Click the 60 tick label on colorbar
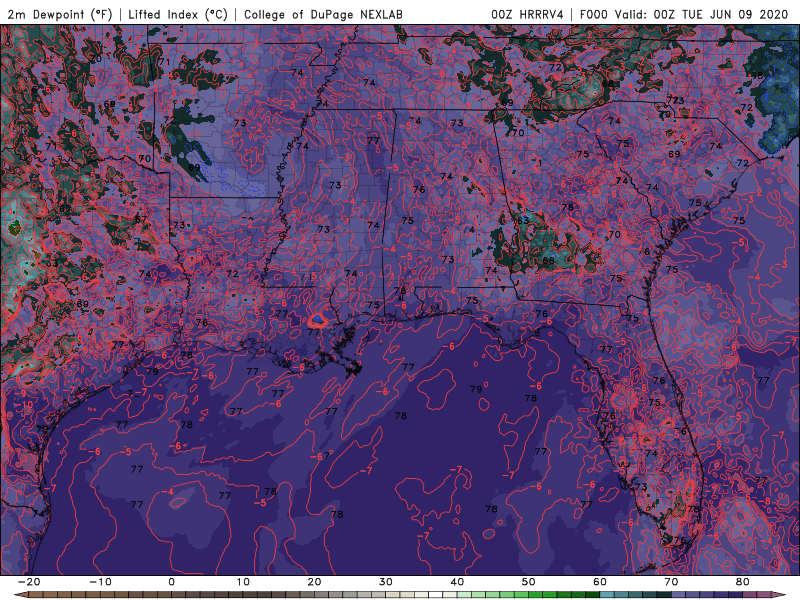This screenshot has width=800, height=600. click(600, 582)
